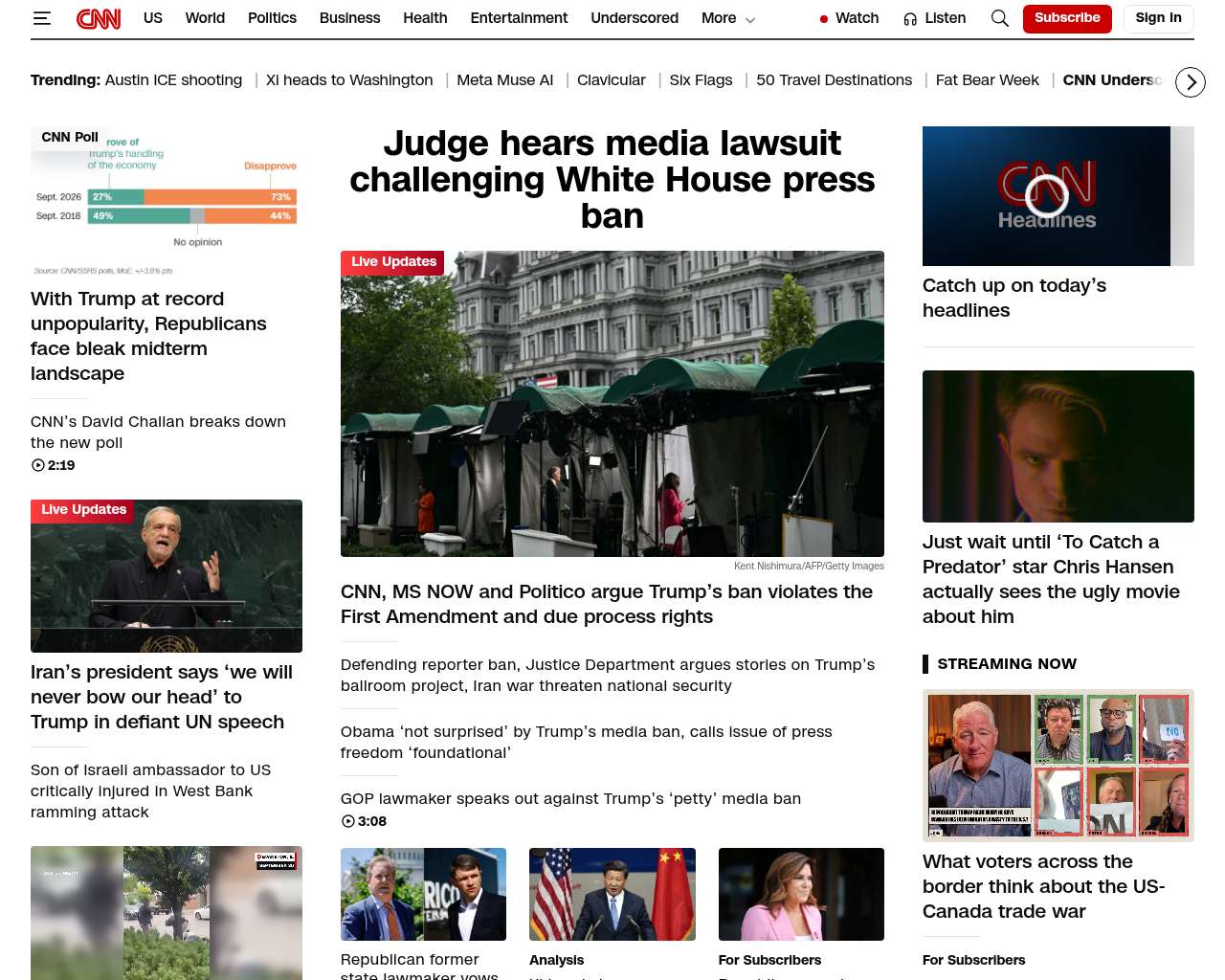Expand the More dropdown in the navigation

click(x=728, y=18)
